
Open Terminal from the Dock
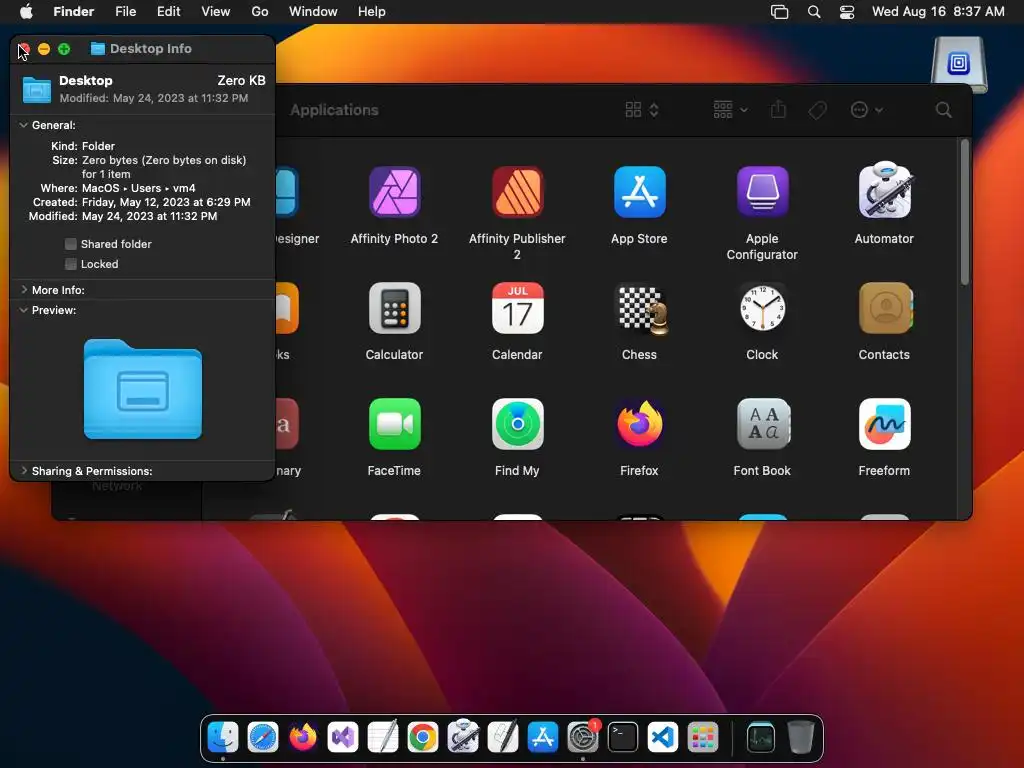[622, 738]
